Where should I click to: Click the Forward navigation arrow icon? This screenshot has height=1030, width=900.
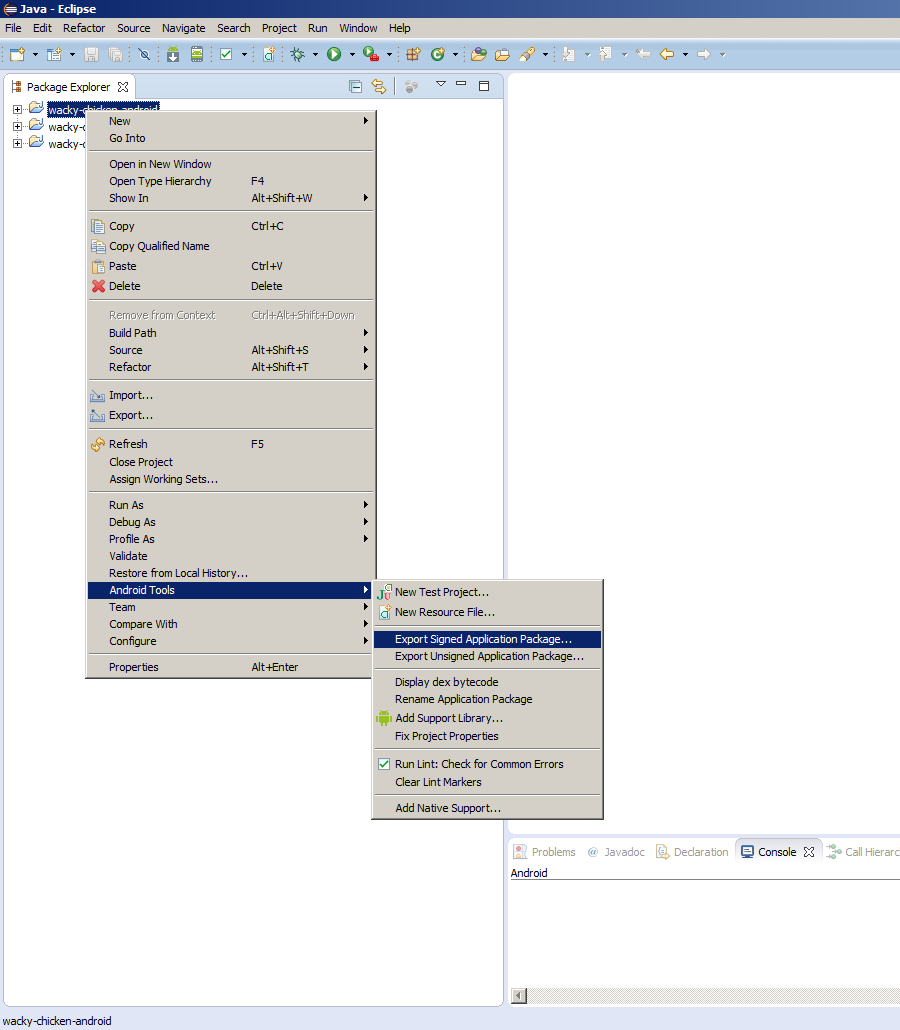[x=704, y=55]
